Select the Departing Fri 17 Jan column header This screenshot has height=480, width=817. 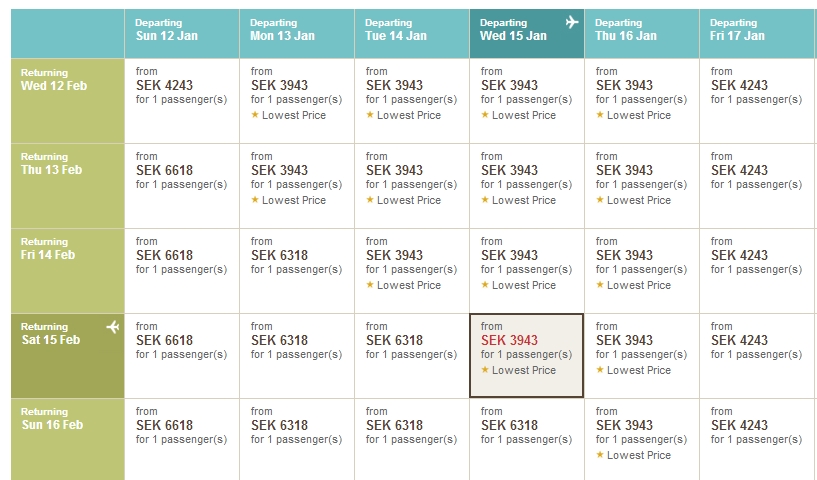[x=758, y=33]
